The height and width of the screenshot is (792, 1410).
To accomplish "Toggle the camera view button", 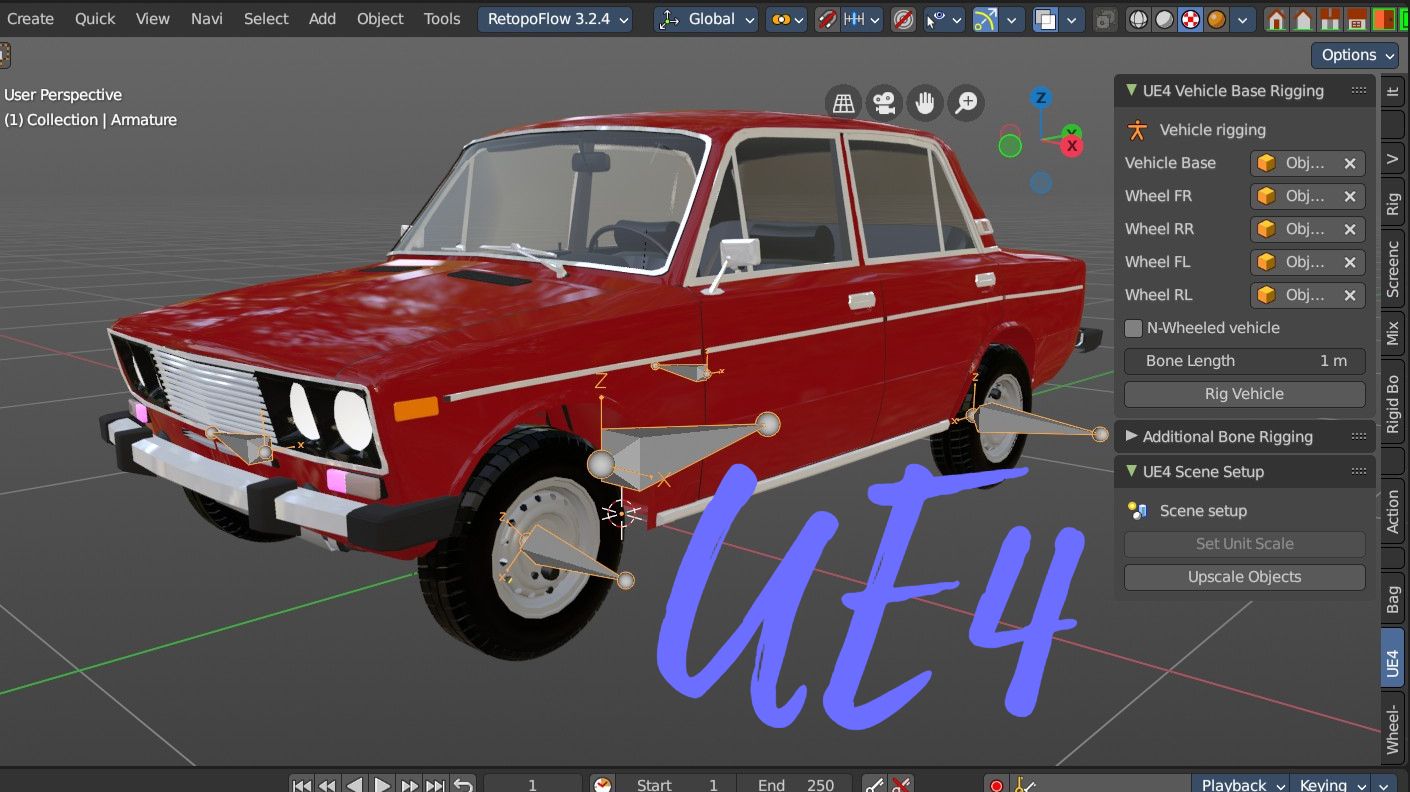I will [x=884, y=102].
